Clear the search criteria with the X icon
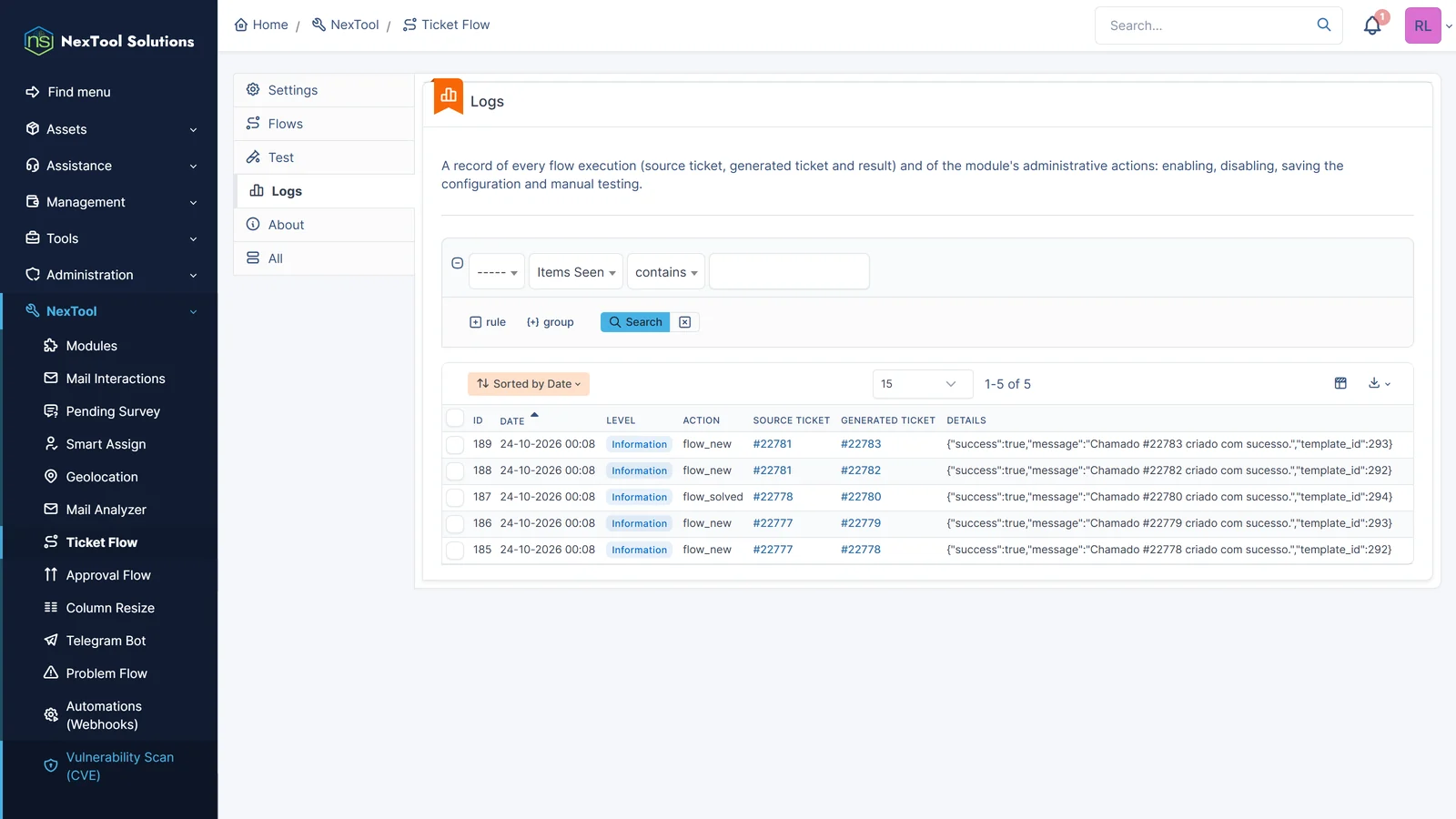The image size is (1456, 819). click(x=685, y=322)
